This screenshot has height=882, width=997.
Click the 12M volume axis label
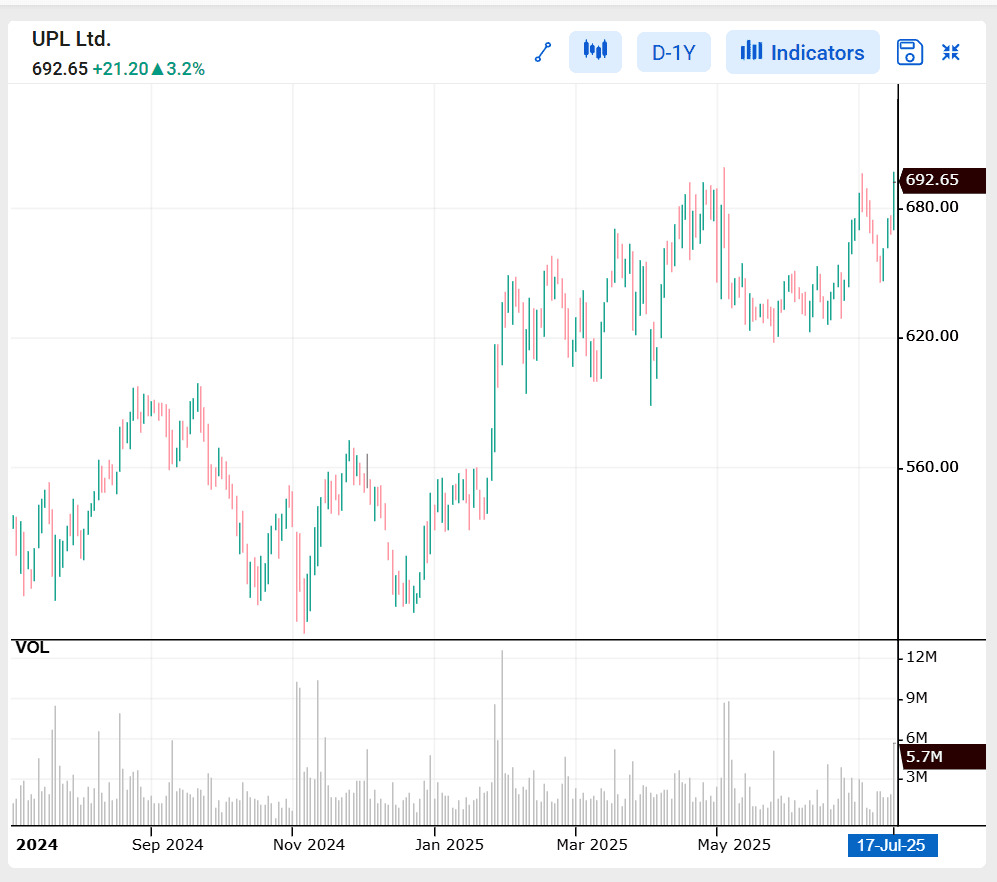click(x=921, y=657)
